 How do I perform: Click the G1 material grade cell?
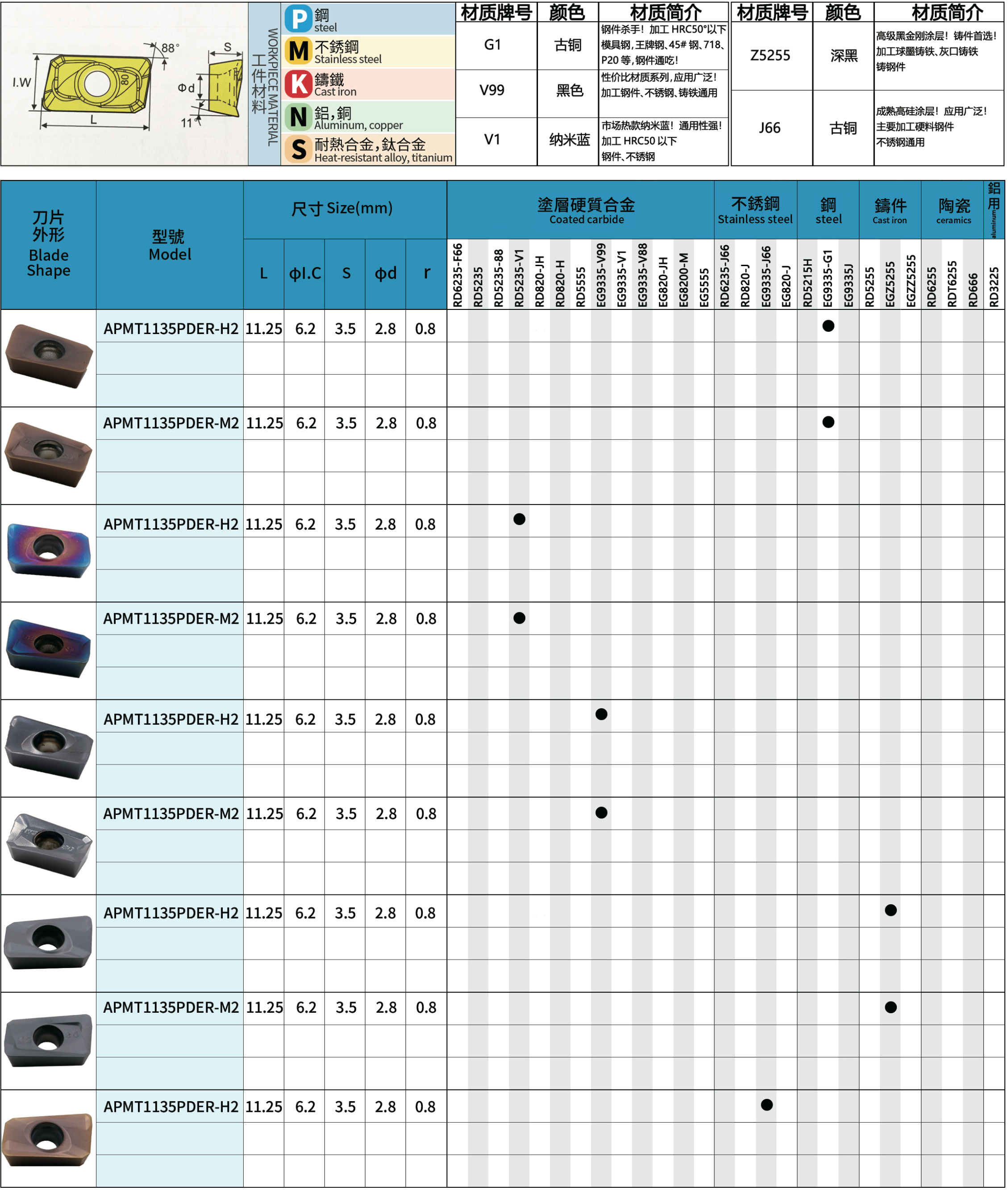pos(492,45)
